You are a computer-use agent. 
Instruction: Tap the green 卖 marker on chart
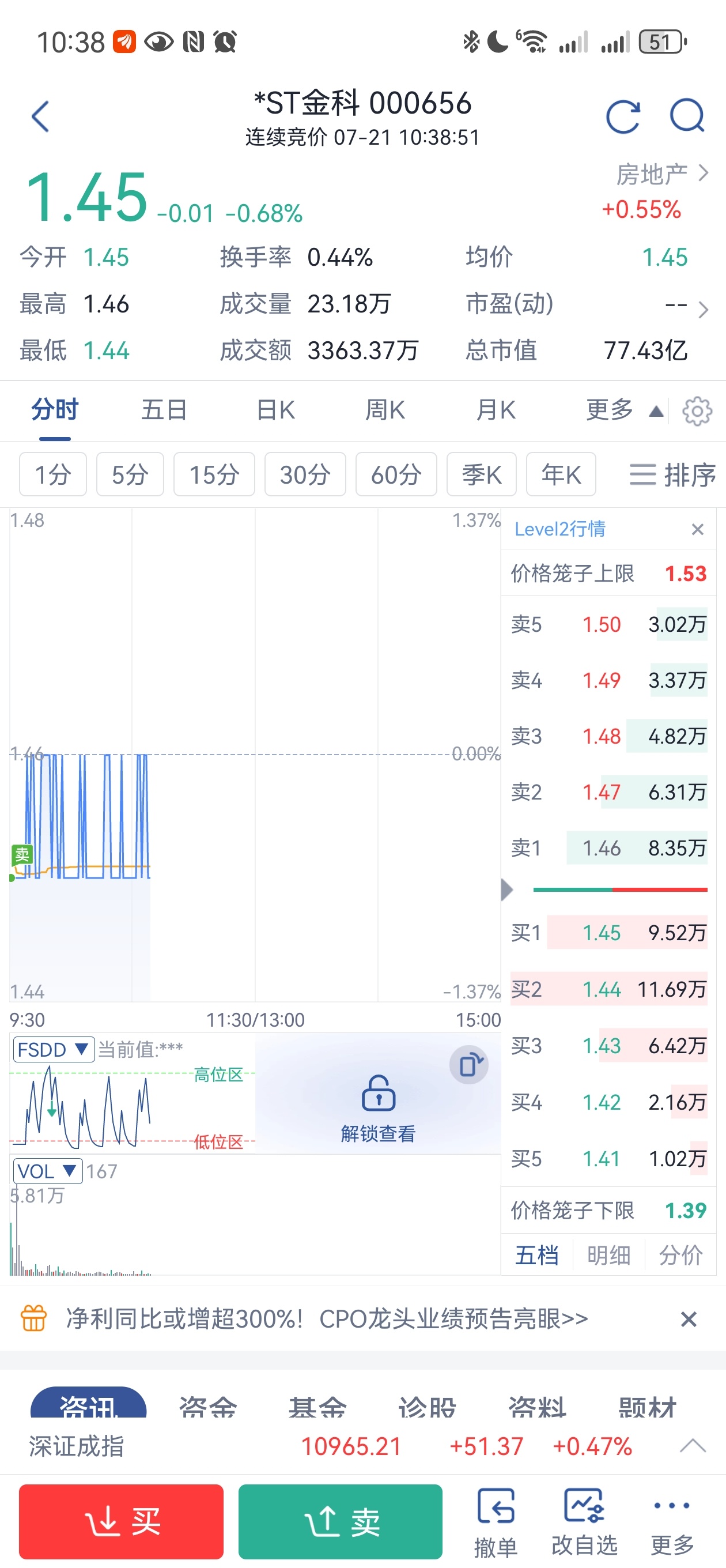[22, 855]
